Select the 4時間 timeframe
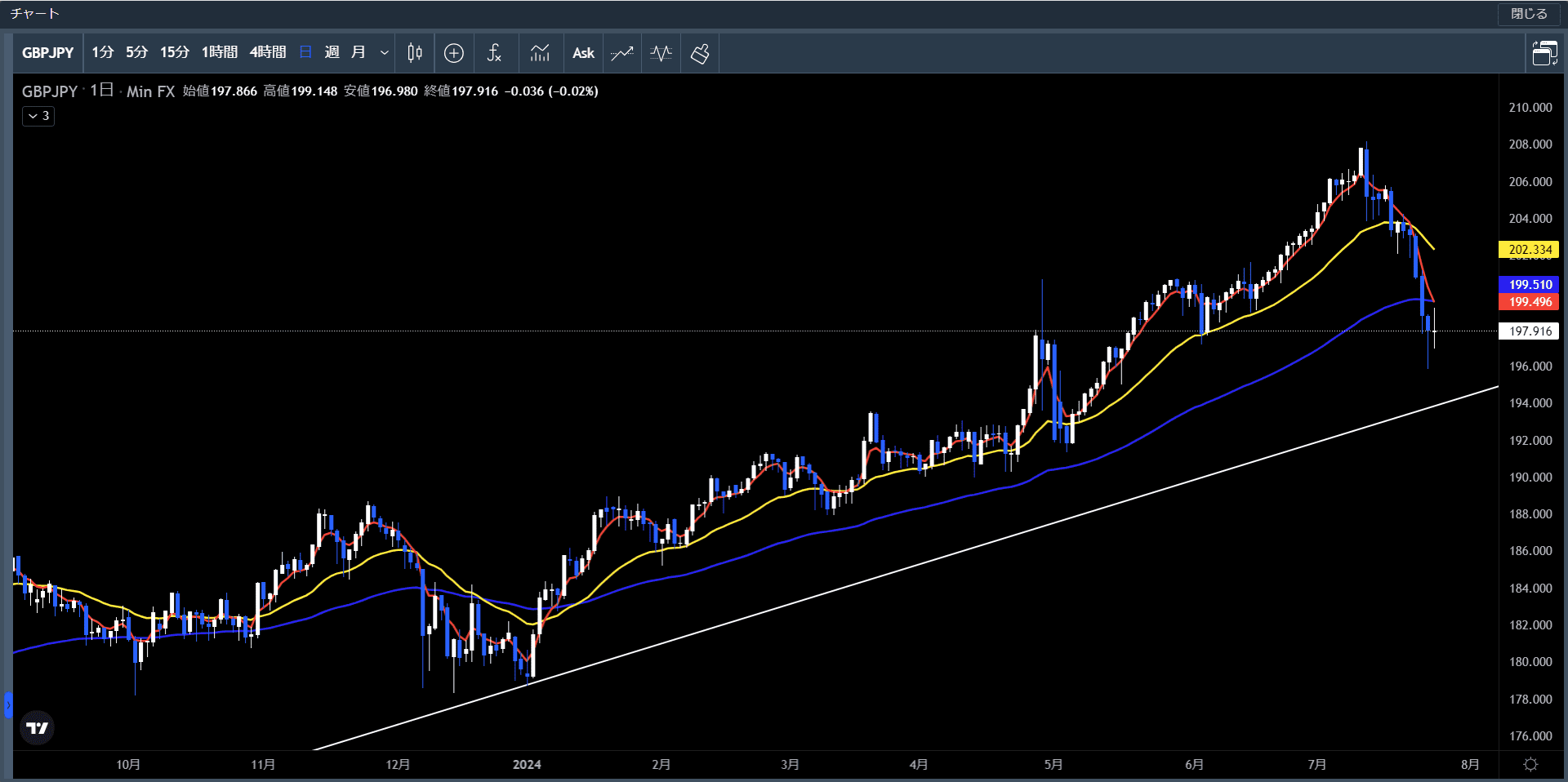1568x782 pixels. 268,53
